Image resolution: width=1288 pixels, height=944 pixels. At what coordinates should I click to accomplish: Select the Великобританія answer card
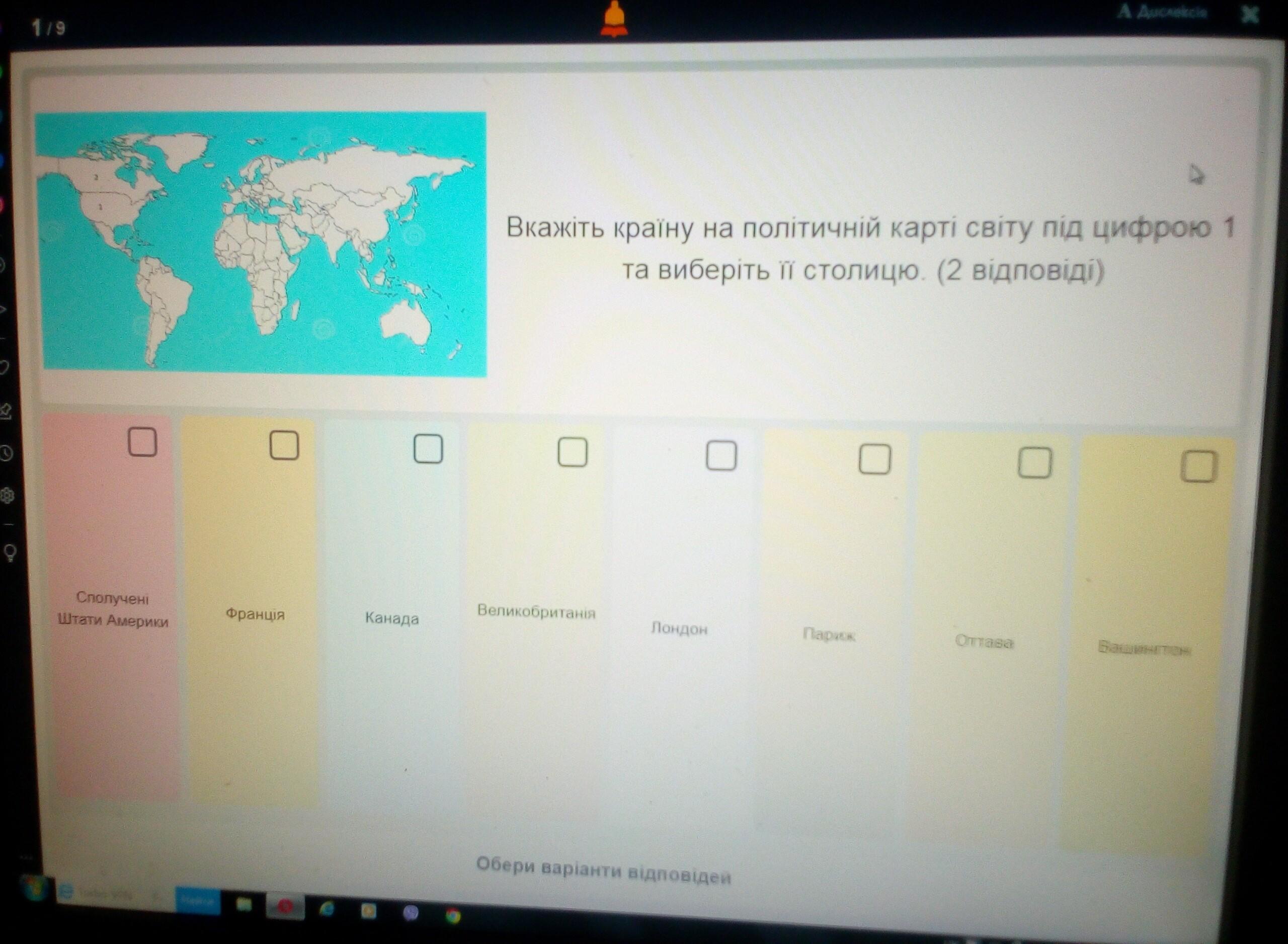click(x=536, y=612)
